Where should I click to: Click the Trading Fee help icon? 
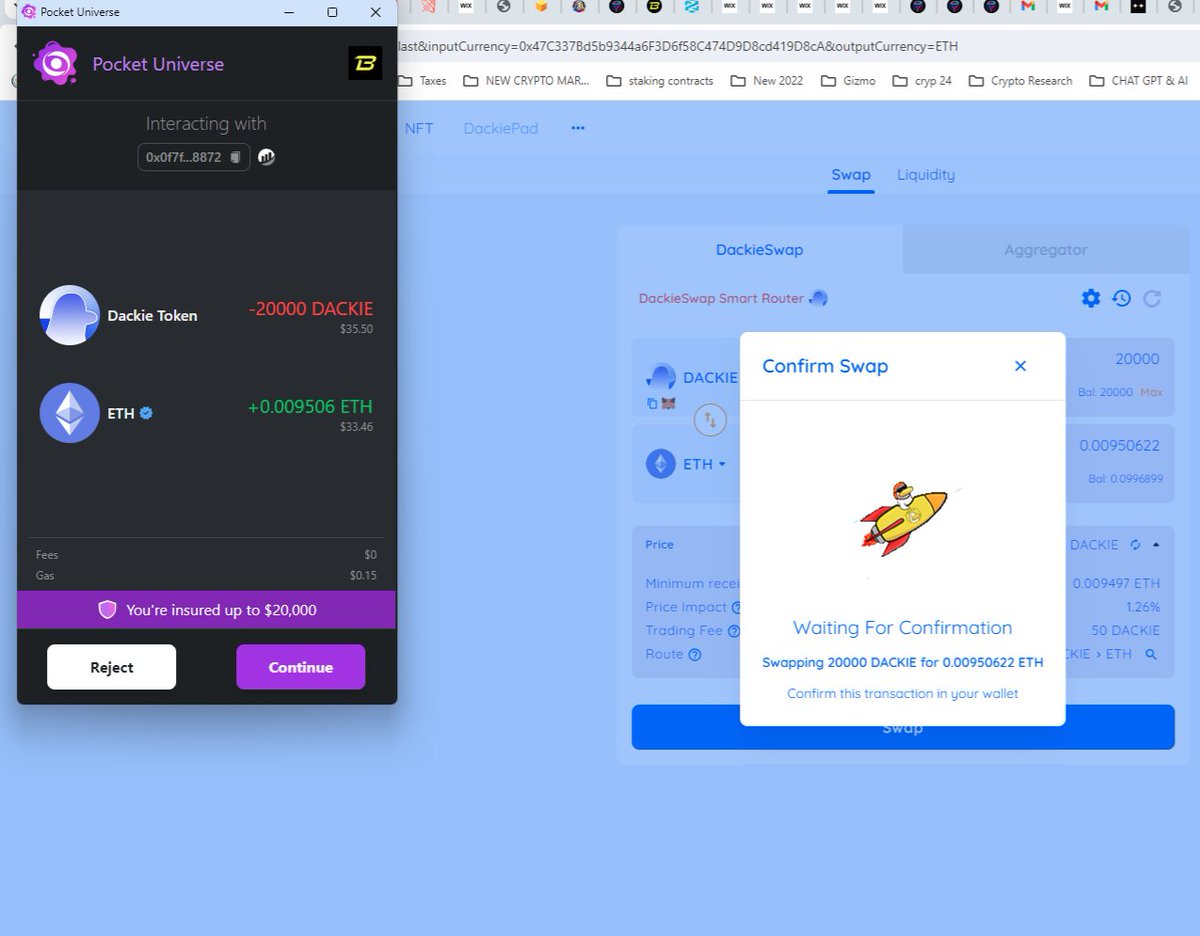tap(733, 631)
